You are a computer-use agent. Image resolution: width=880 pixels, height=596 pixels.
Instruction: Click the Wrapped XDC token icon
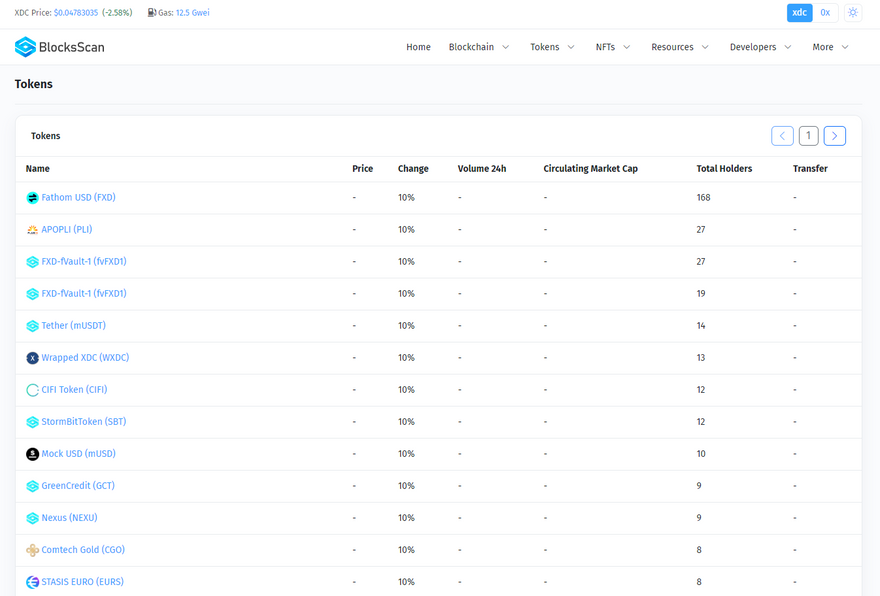(32, 358)
